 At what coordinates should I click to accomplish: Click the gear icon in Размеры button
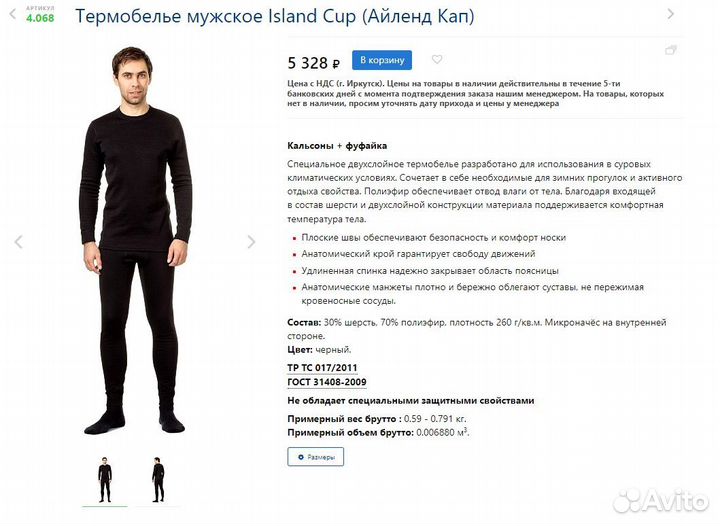301,457
